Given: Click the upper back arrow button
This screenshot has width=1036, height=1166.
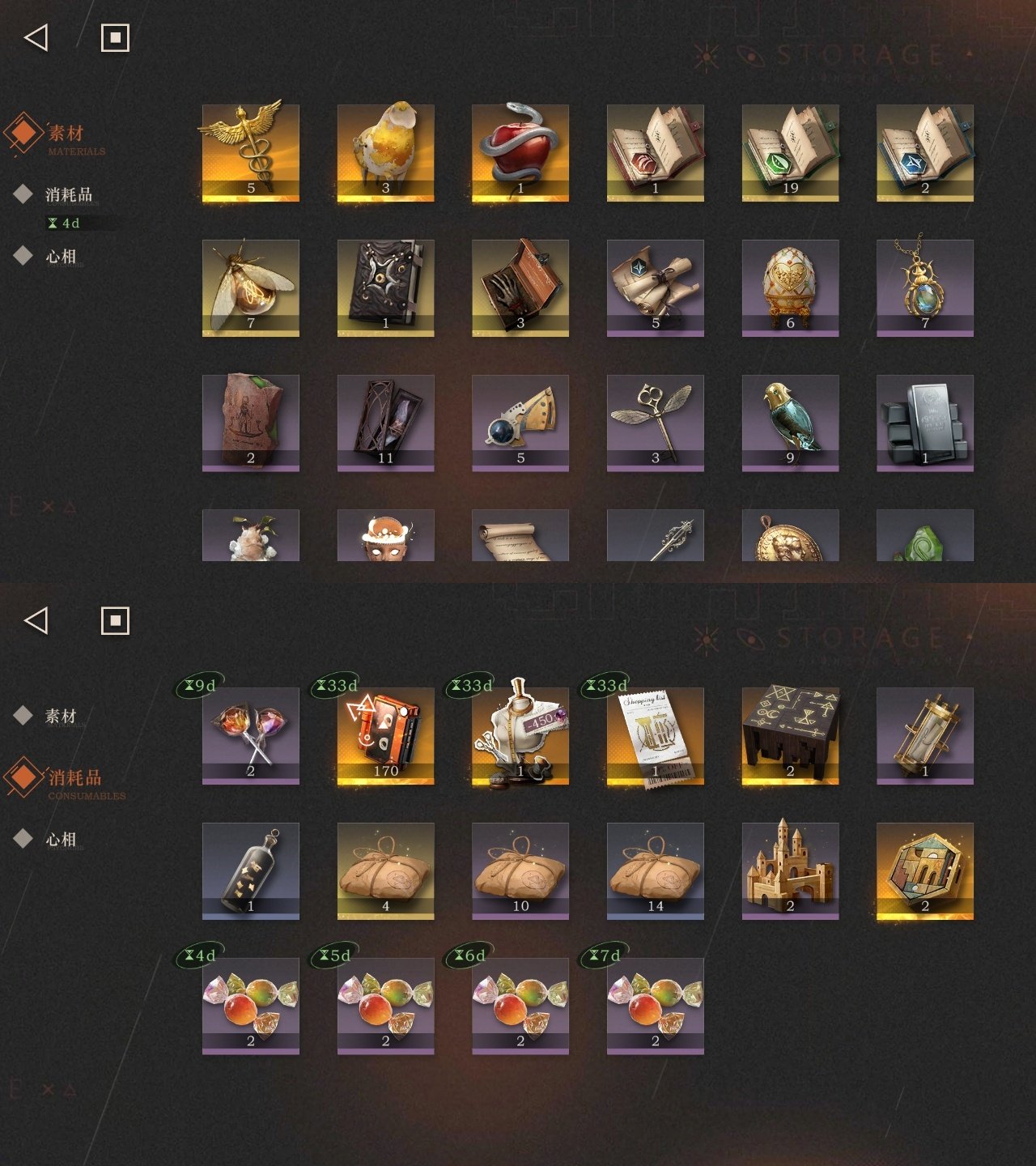Looking at the screenshot, I should [x=36, y=37].
